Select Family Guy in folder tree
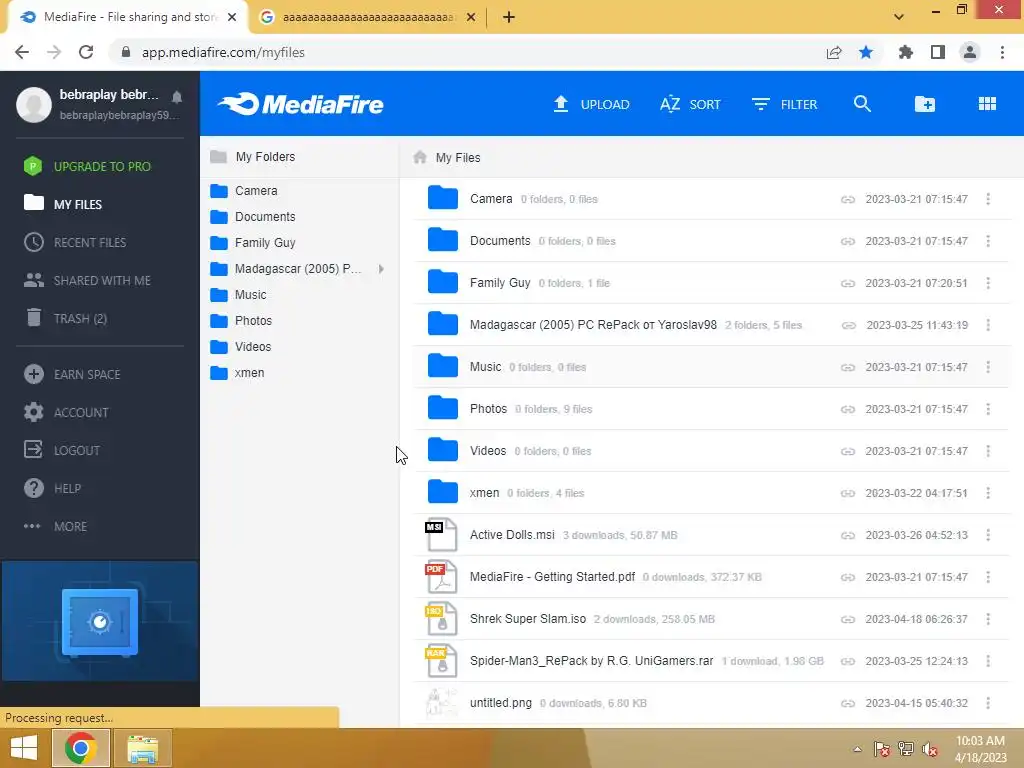The height and width of the screenshot is (768, 1024). [x=252, y=243]
